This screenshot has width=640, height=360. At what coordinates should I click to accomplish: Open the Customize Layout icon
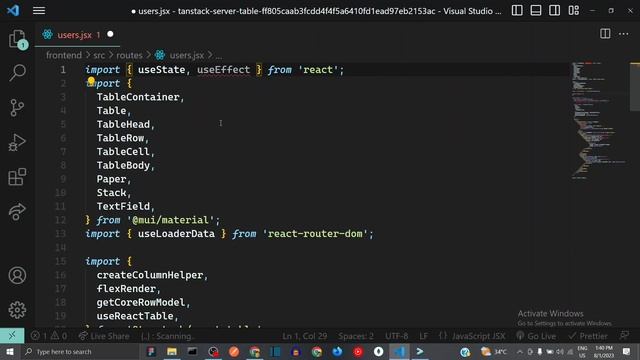coord(573,11)
